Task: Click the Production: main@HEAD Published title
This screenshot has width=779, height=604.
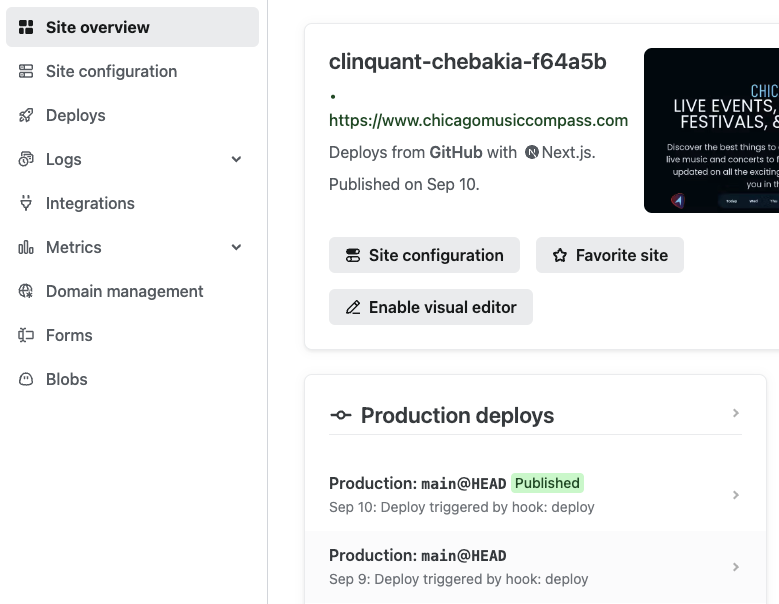Action: click(x=417, y=483)
